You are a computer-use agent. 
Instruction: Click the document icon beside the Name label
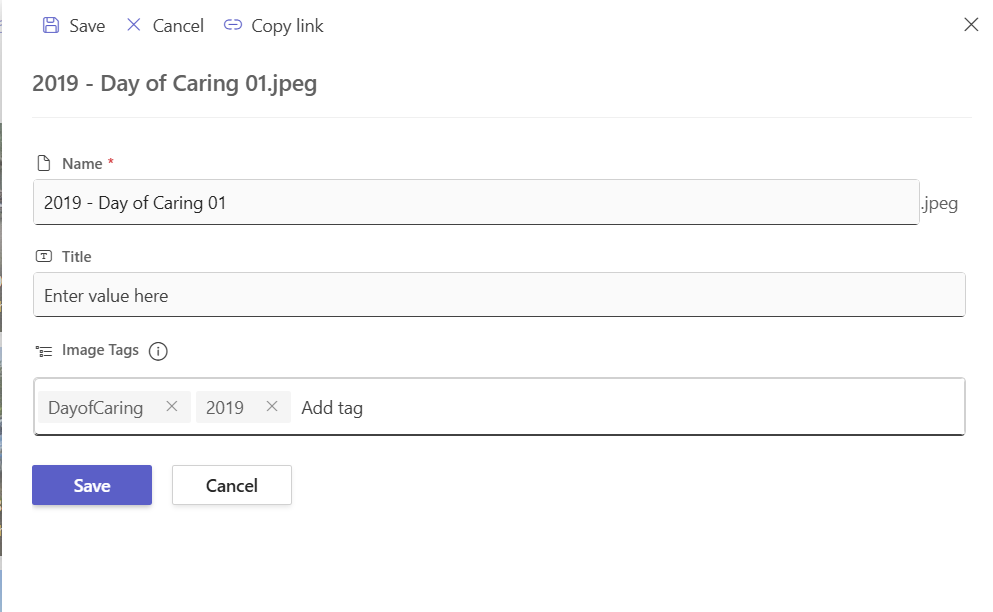click(43, 163)
